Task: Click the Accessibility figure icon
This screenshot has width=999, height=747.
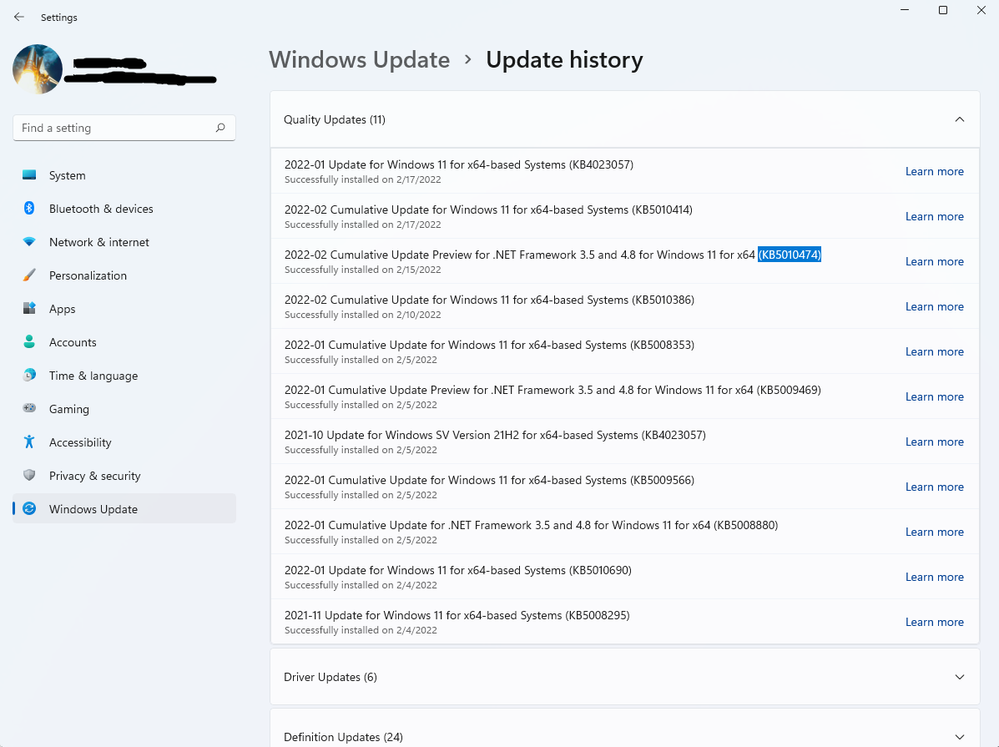Action: pos(29,442)
